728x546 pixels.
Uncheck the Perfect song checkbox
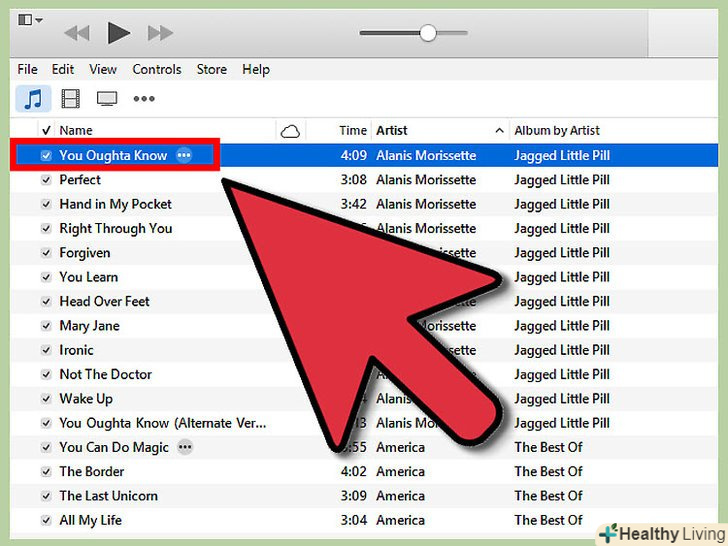tap(46, 180)
